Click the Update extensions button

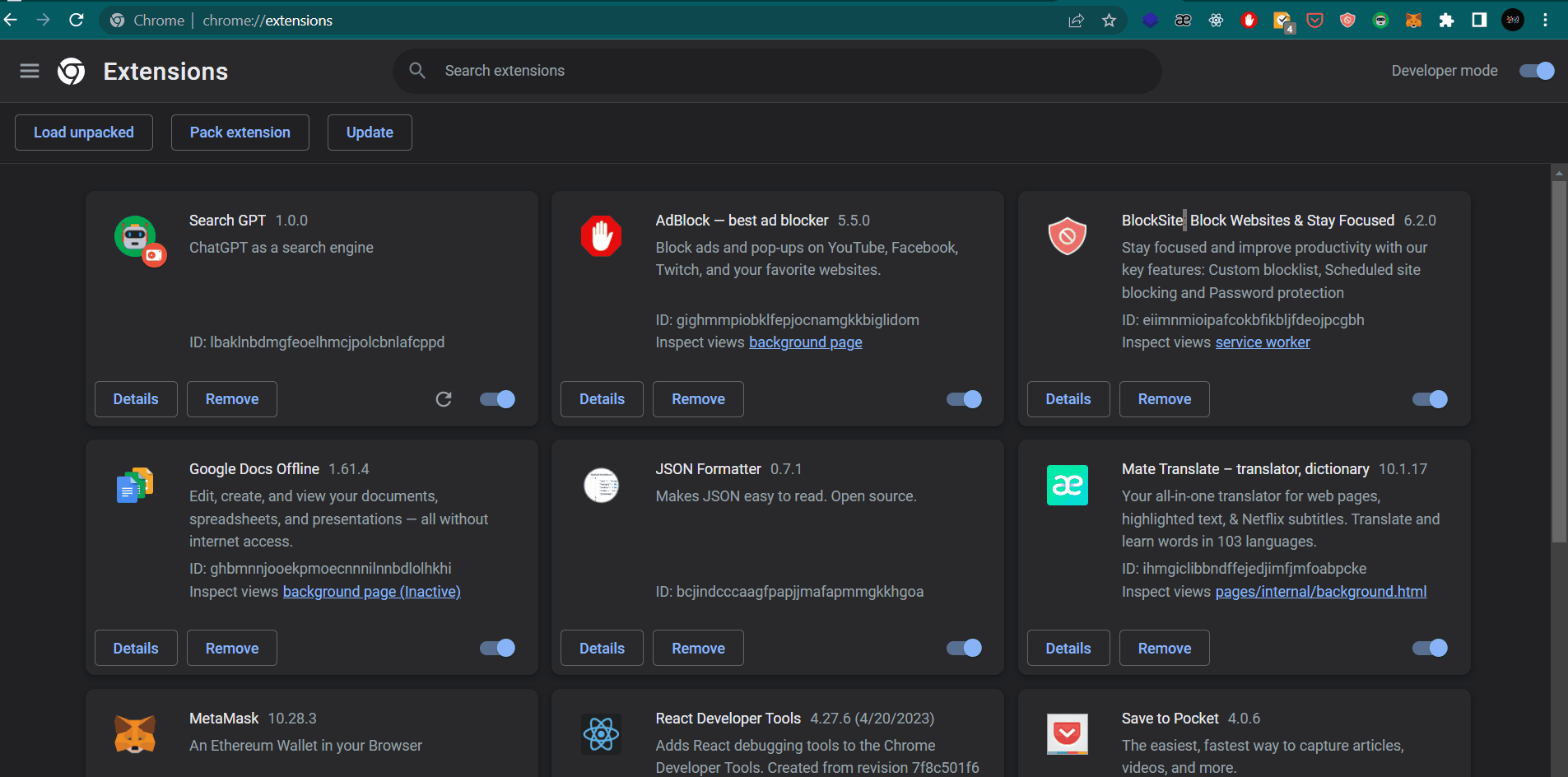[x=370, y=133]
